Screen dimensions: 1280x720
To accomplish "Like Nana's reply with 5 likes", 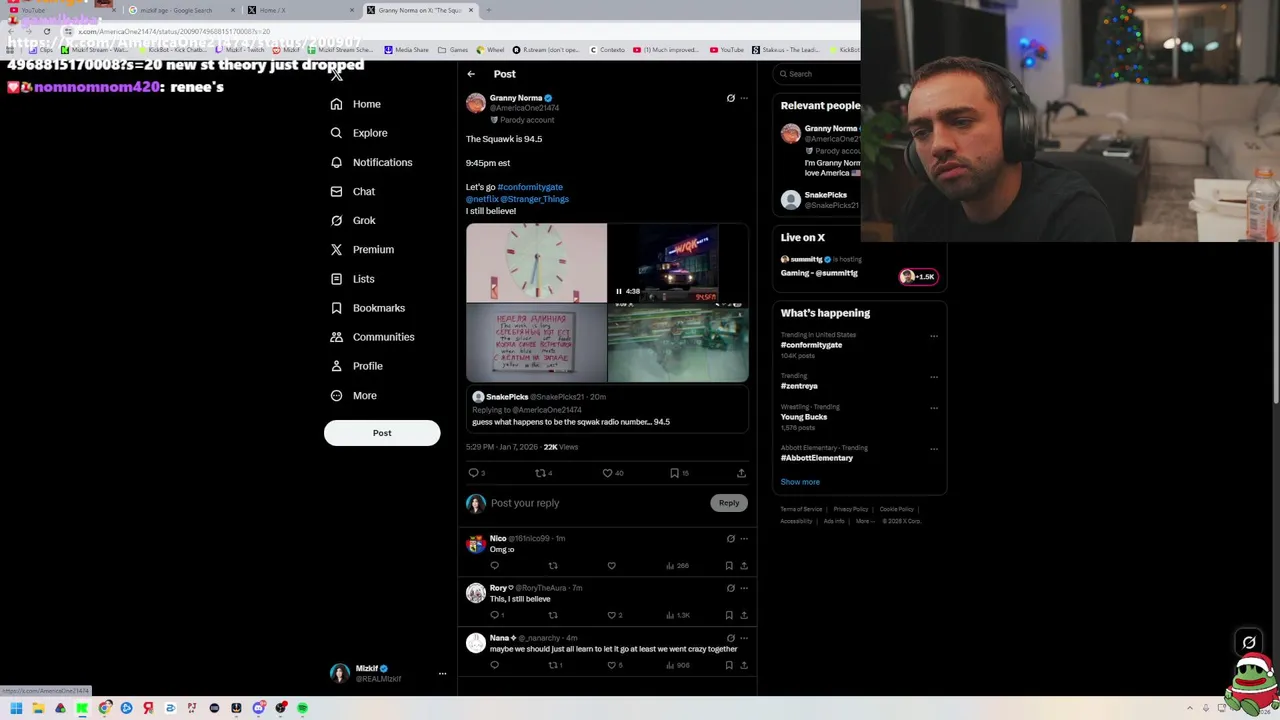I will tap(612, 665).
